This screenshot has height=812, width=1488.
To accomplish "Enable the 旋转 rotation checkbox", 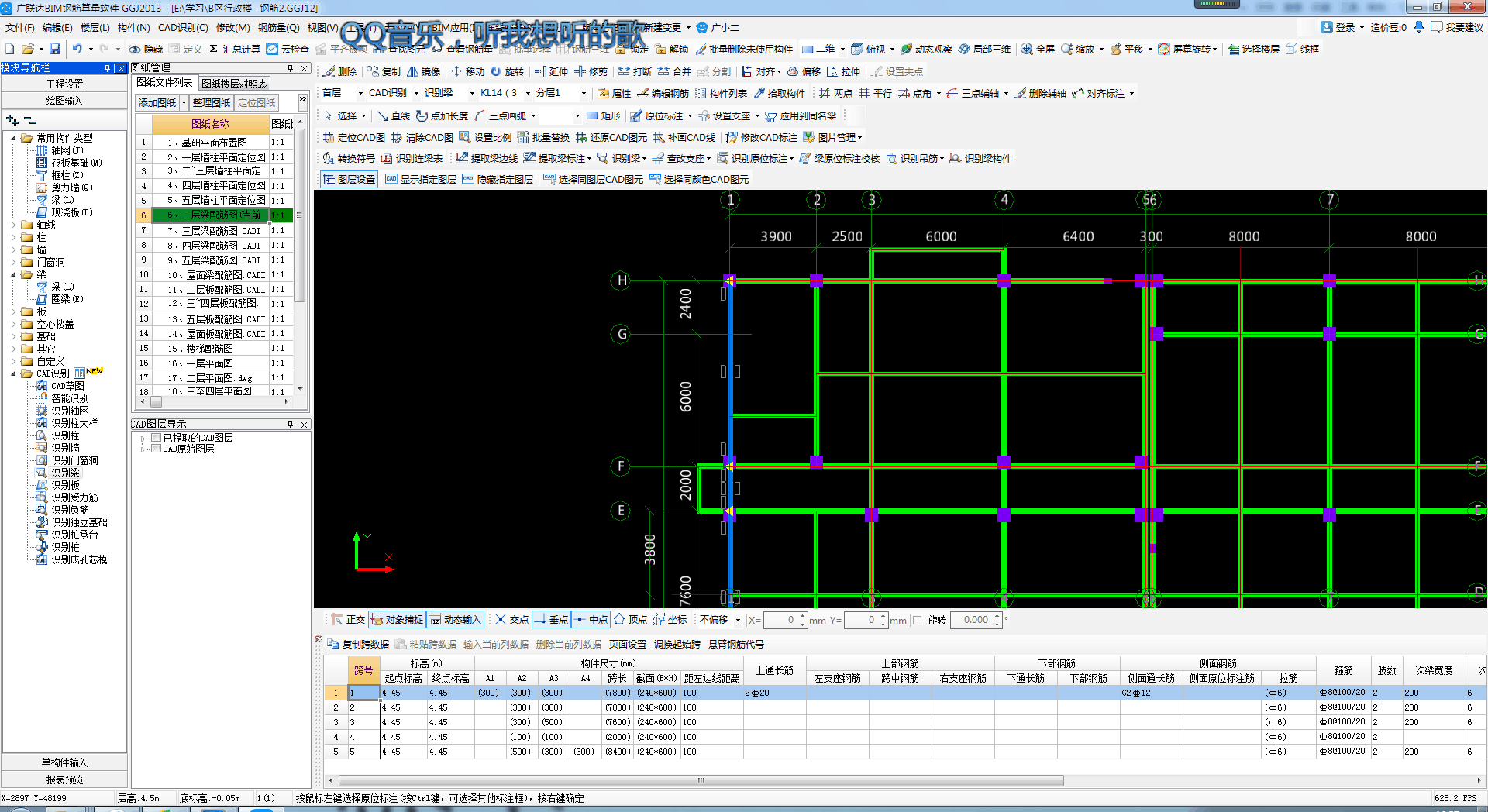I will pyautogui.click(x=918, y=621).
